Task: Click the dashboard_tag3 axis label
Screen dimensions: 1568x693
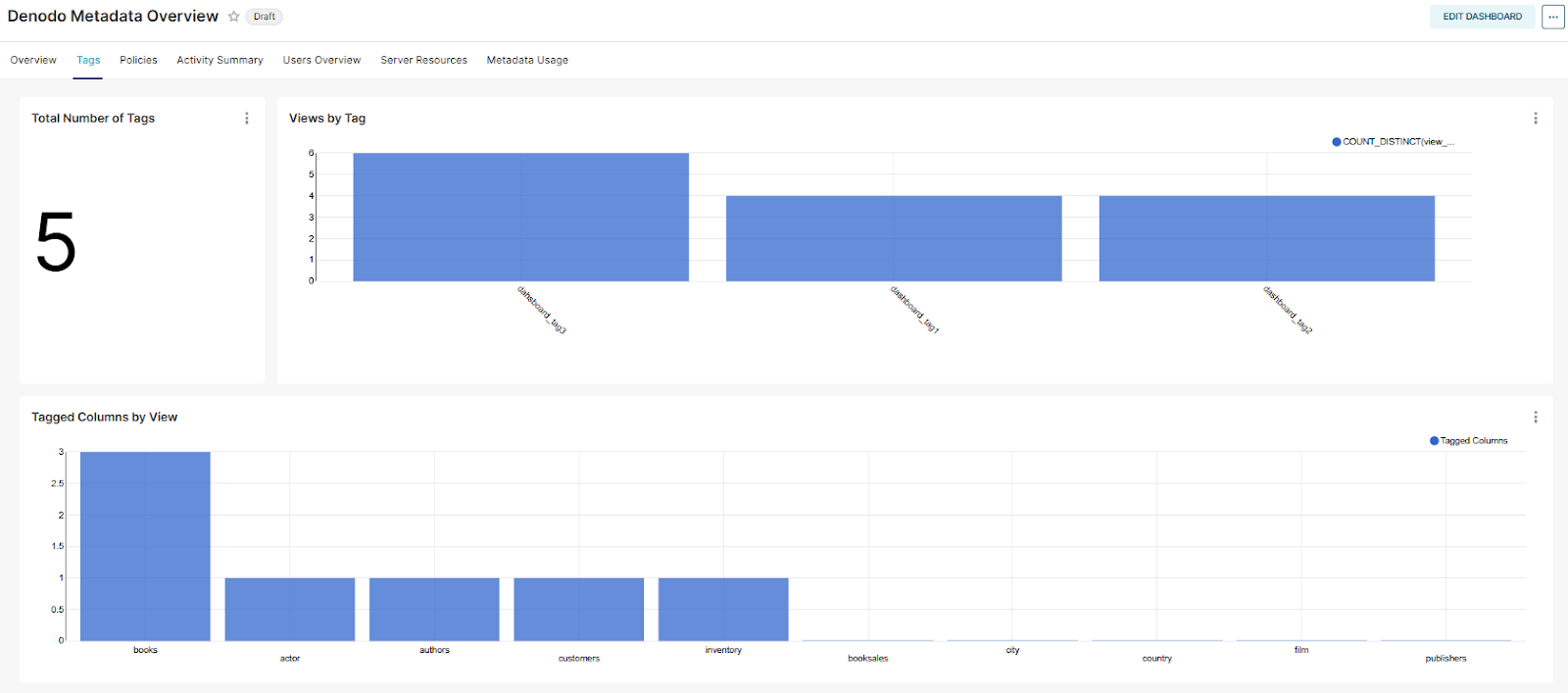Action: [x=542, y=310]
